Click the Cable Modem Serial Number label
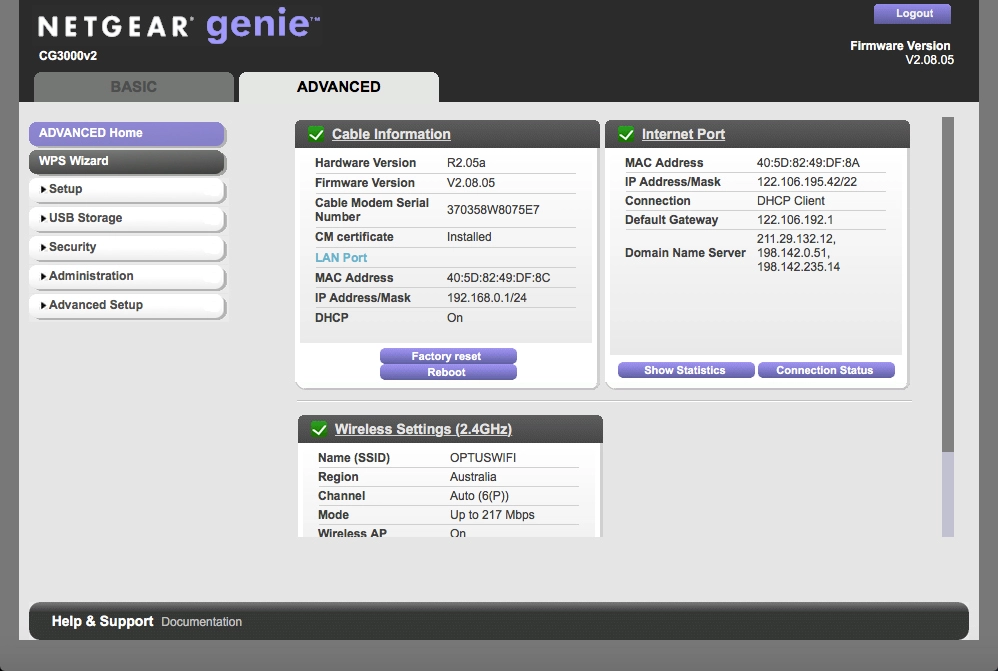The image size is (998, 671). coord(372,210)
